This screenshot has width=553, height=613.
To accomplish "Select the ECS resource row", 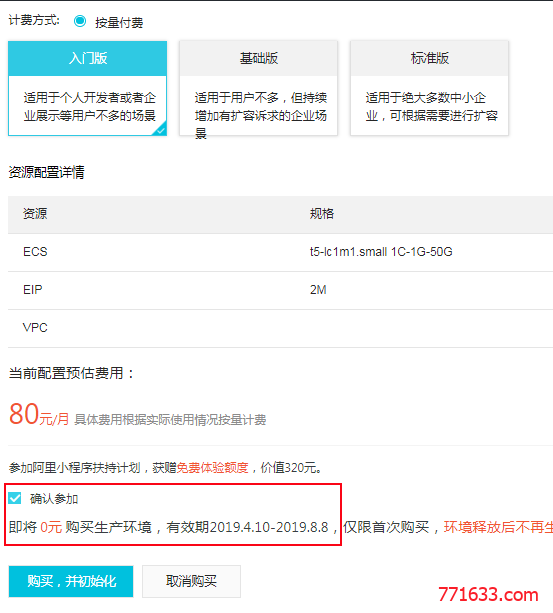I will (x=280, y=252).
